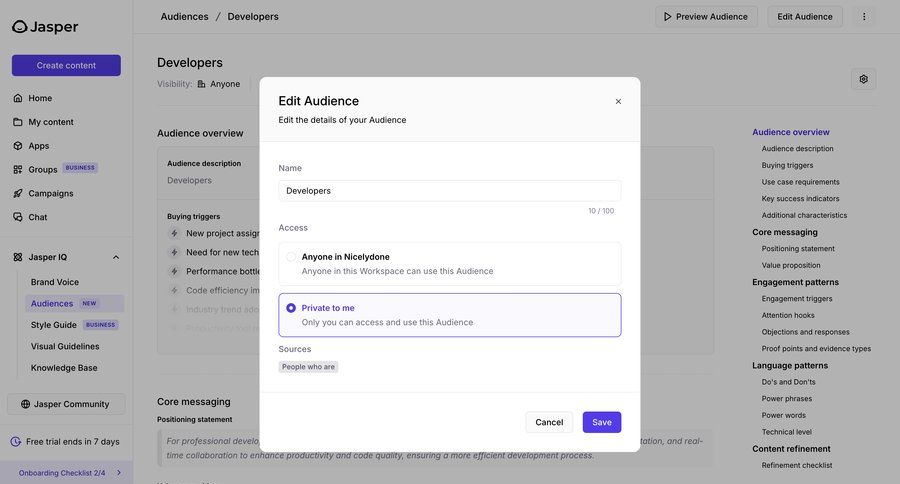Select Audiences under Jasper IQ
The image size is (900, 484).
(x=75, y=303)
